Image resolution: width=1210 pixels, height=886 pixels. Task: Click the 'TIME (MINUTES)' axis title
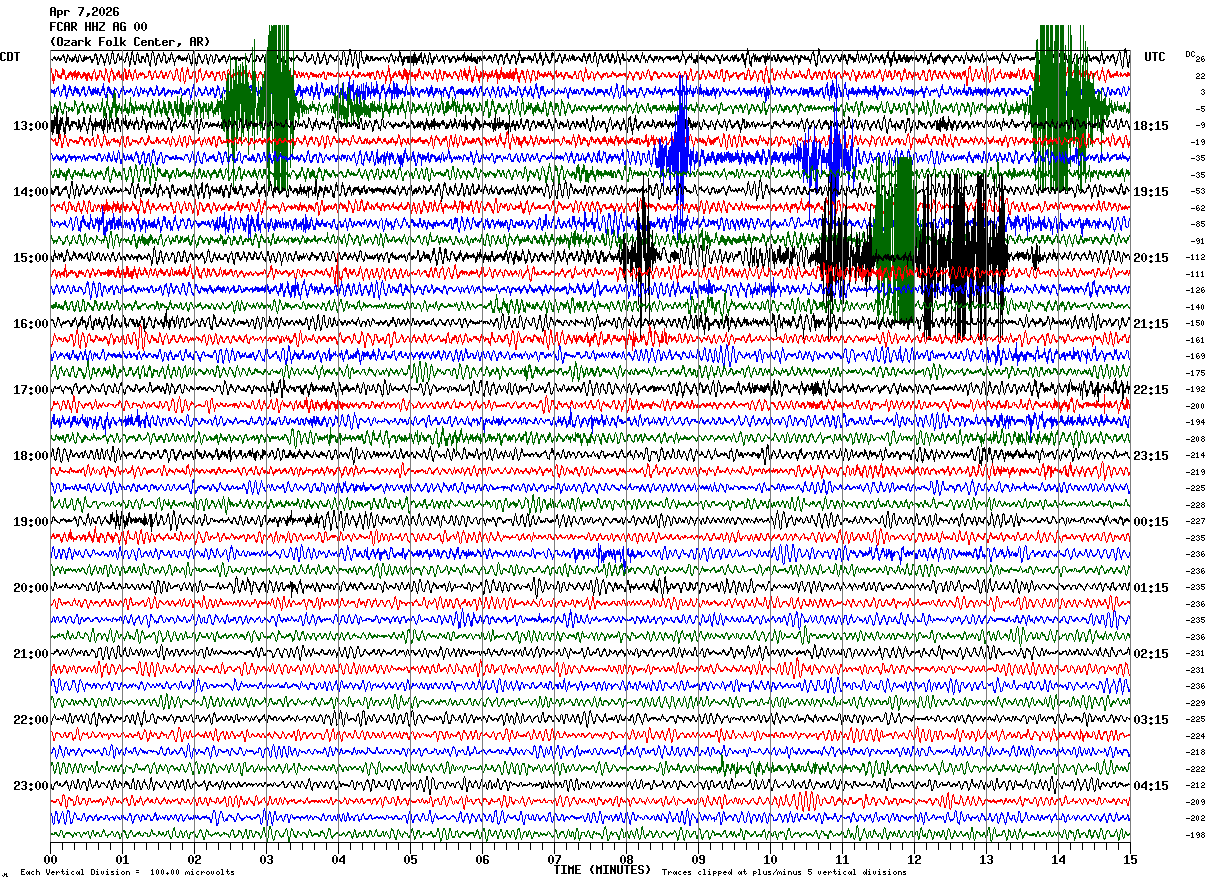pyautogui.click(x=602, y=870)
